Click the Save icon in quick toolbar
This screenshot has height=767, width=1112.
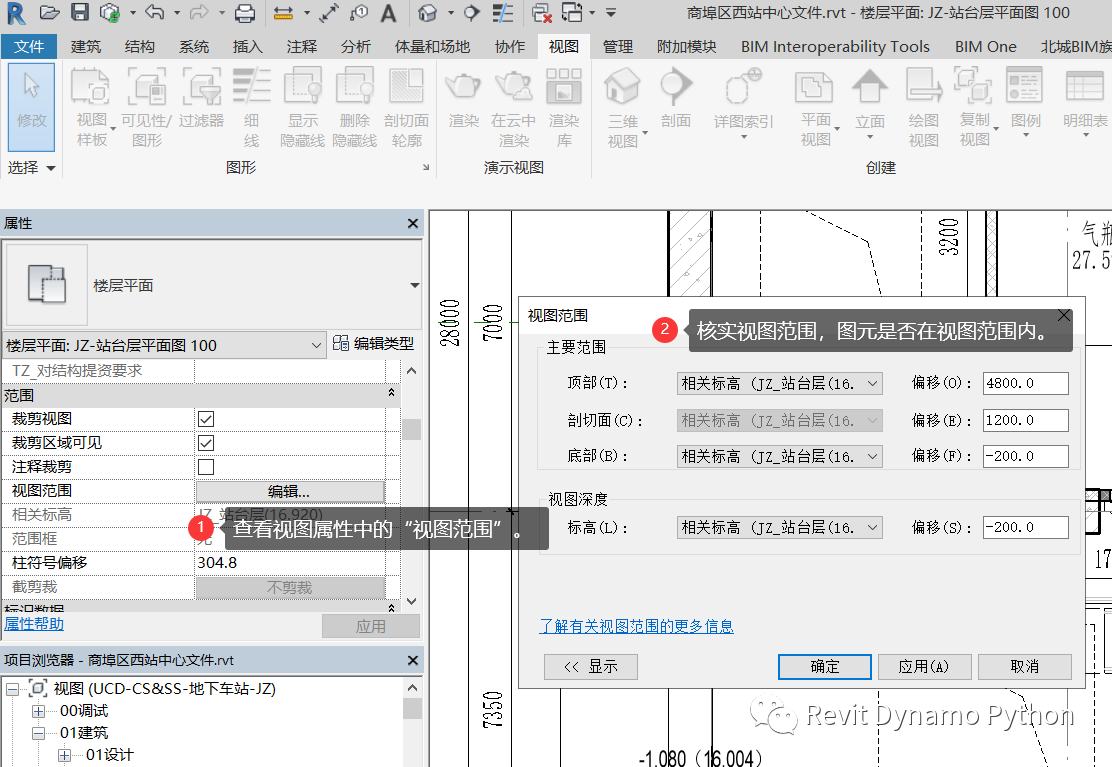coord(80,12)
